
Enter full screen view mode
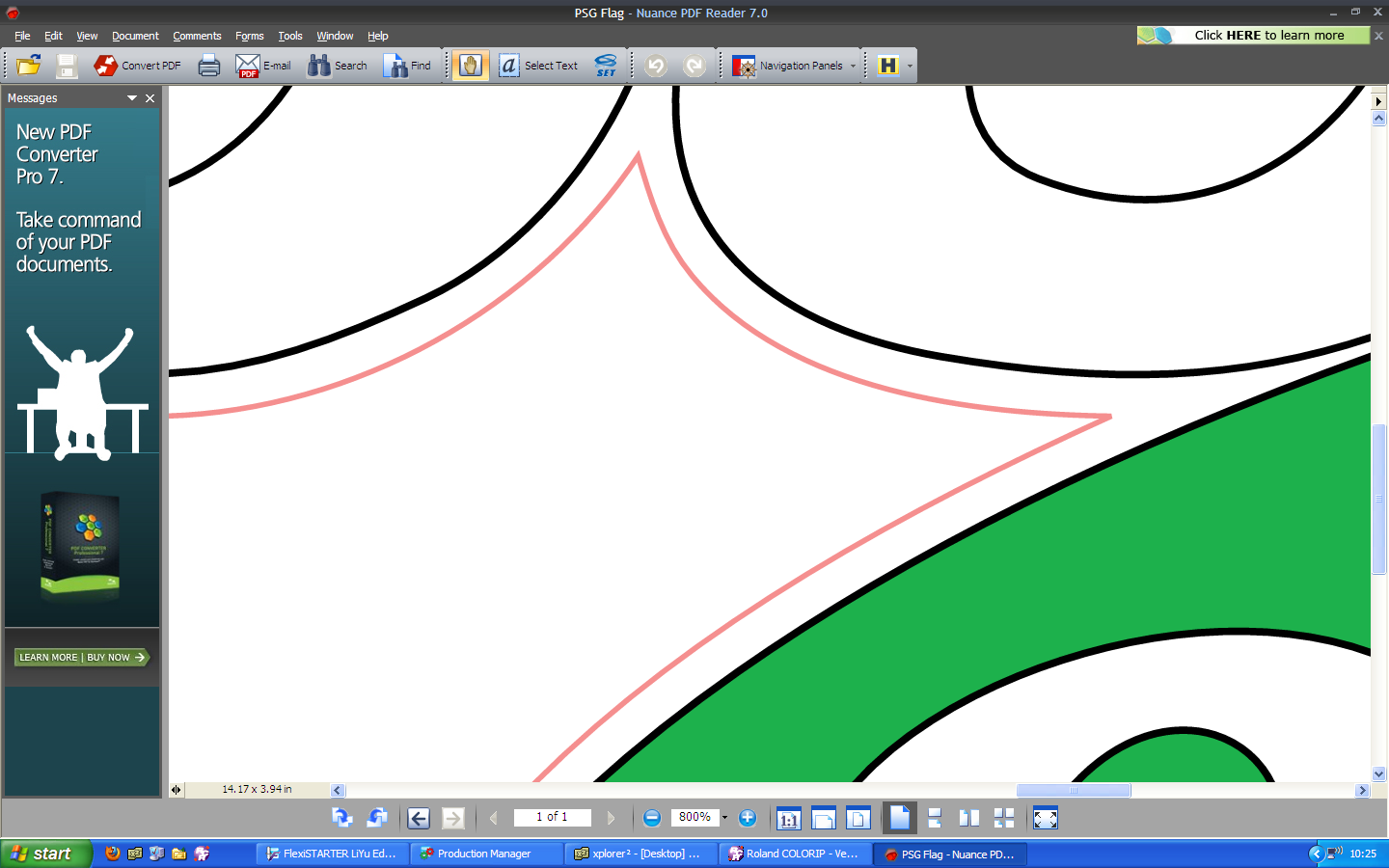coord(1045,818)
